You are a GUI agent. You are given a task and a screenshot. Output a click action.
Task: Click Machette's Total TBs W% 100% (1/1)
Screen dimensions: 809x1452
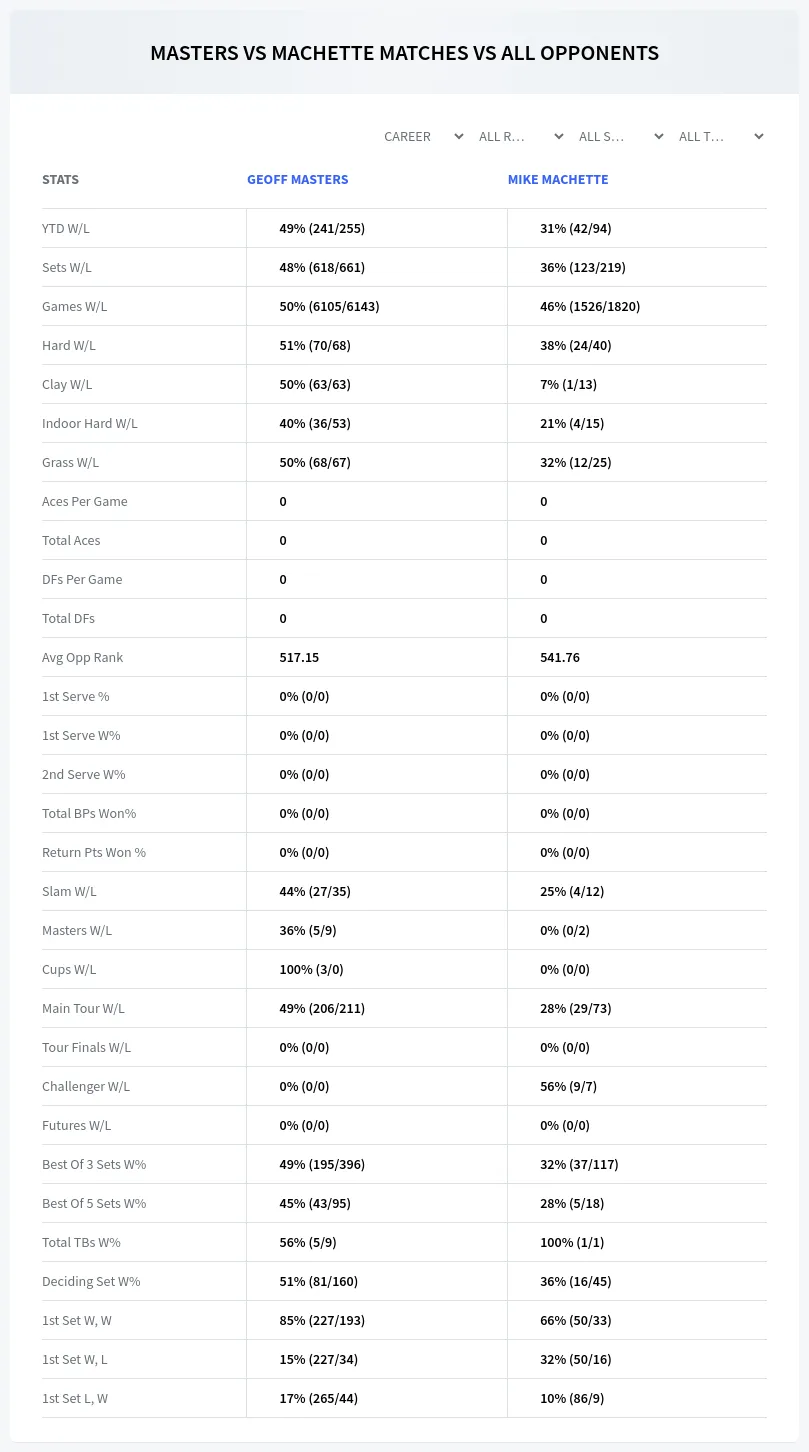(x=572, y=1242)
